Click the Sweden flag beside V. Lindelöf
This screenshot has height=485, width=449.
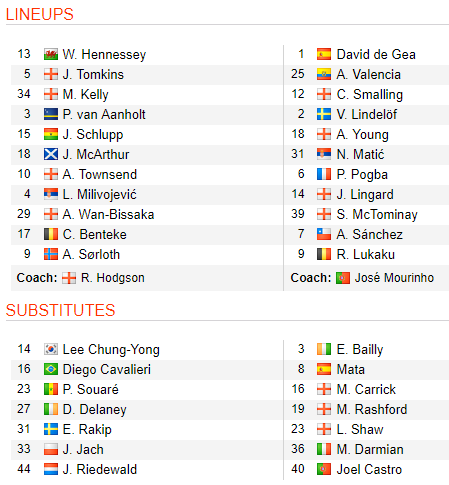tap(324, 114)
